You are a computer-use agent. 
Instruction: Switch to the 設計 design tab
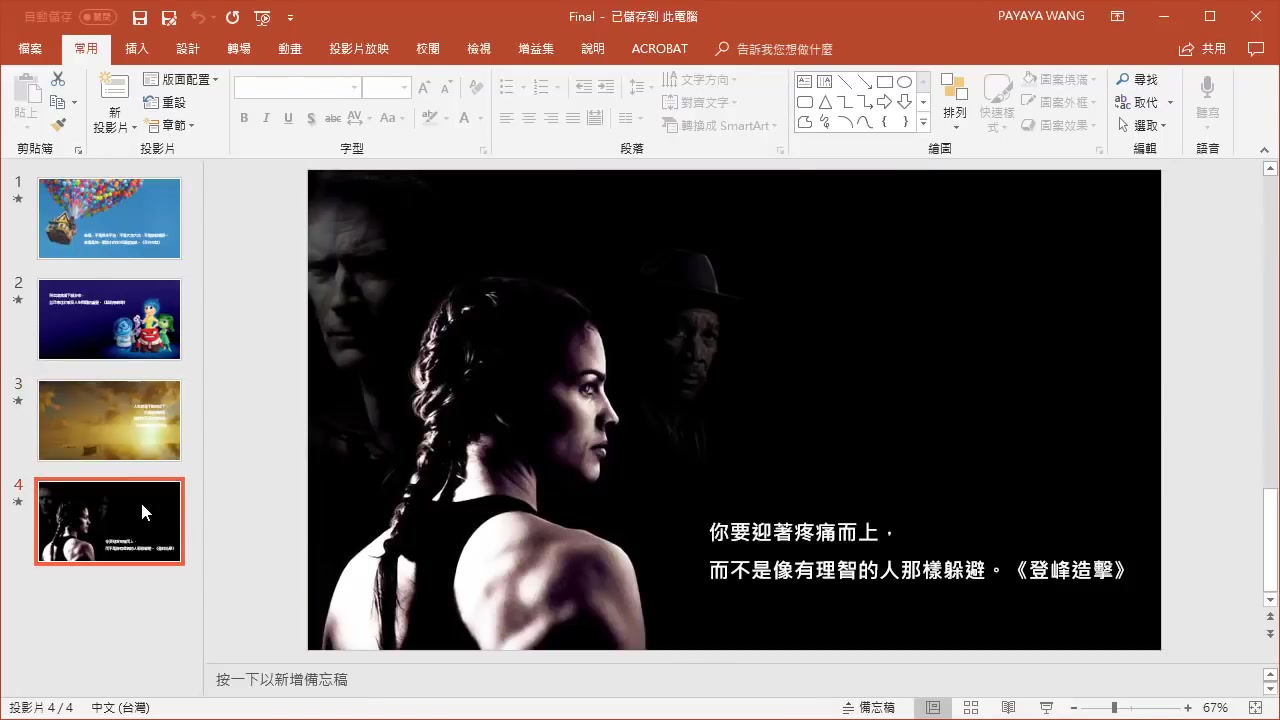188,49
